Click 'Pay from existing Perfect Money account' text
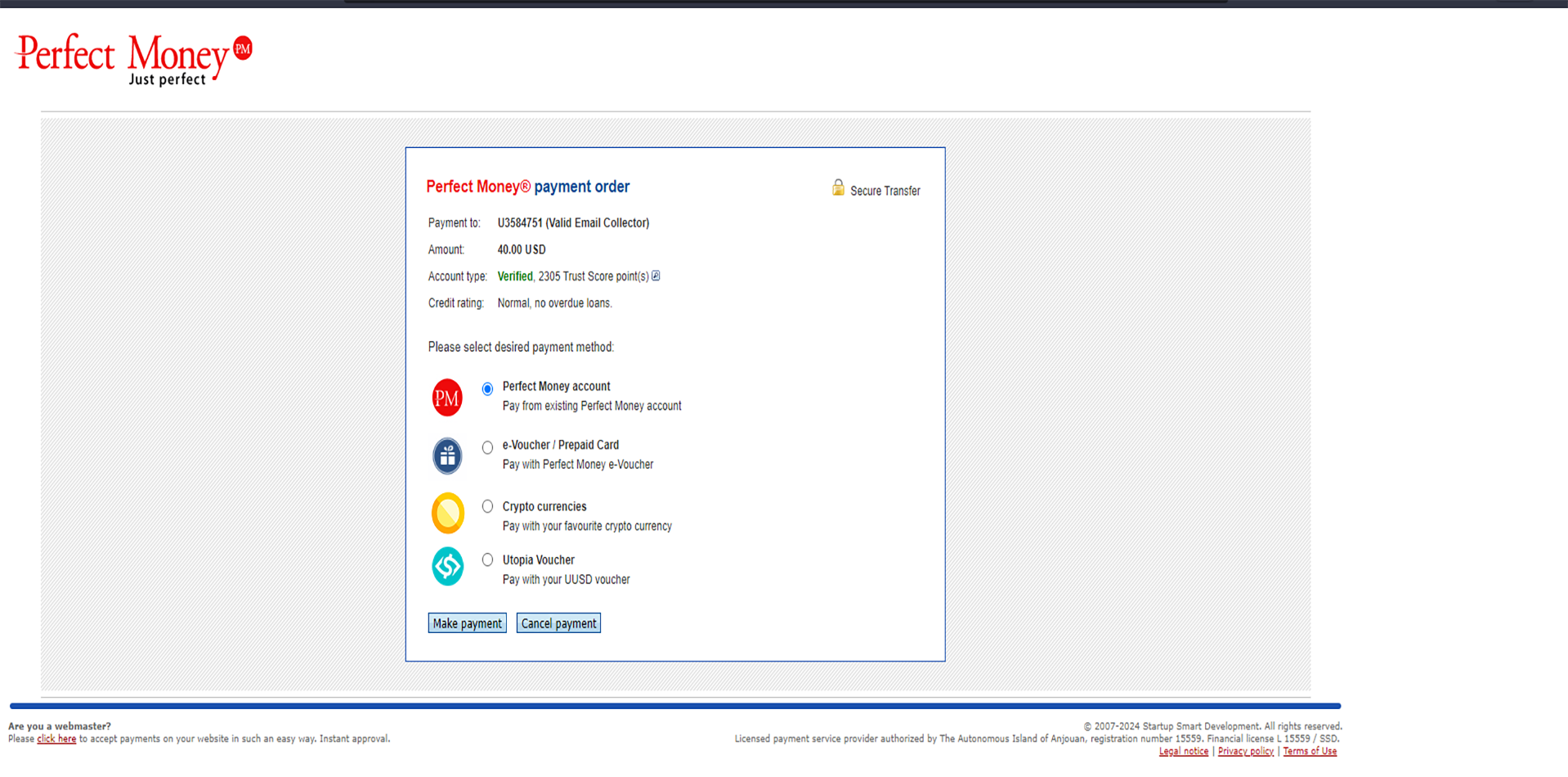This screenshot has height=777, width=1568. coord(592,406)
